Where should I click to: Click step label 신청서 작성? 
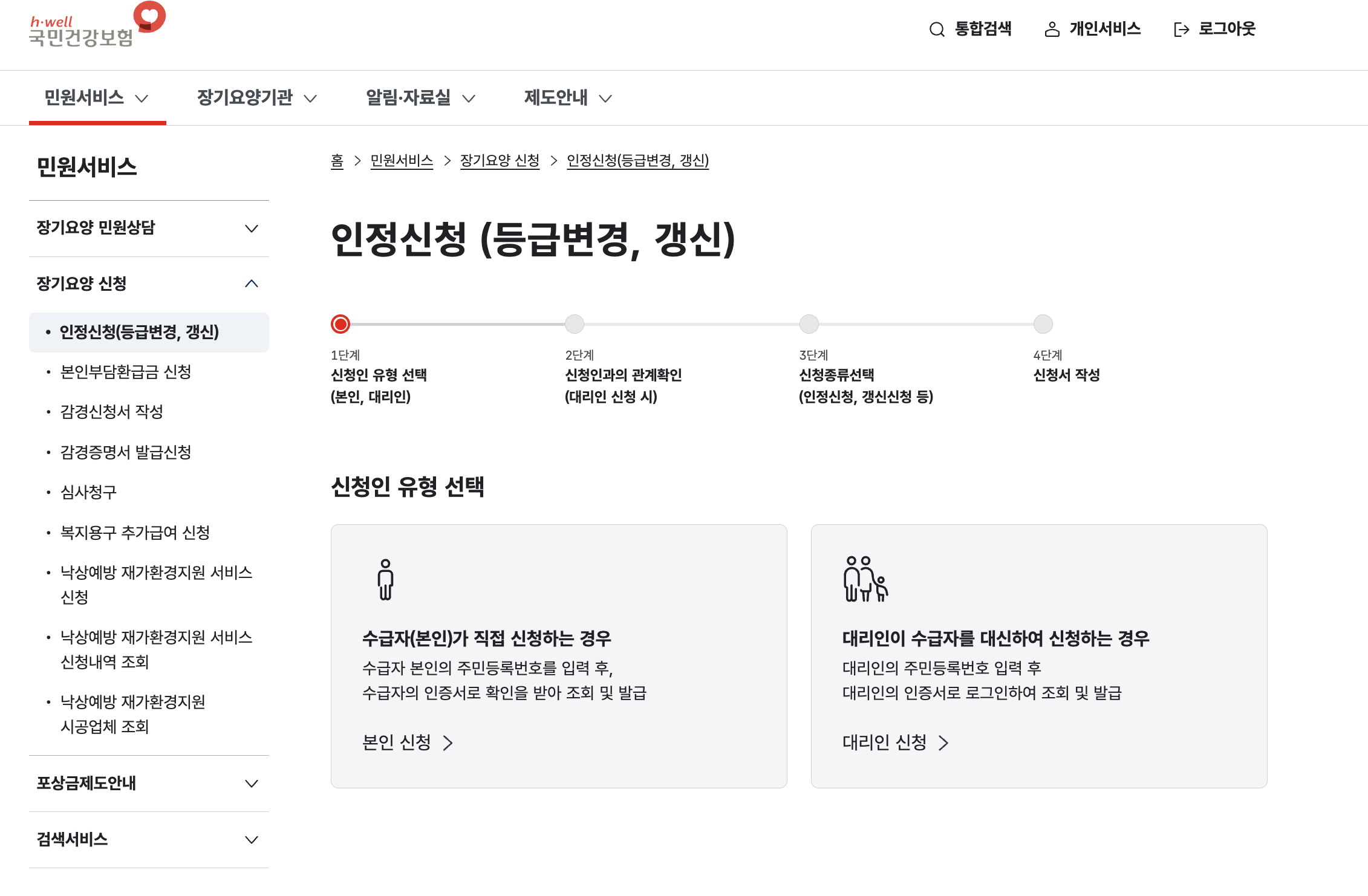[x=1067, y=375]
